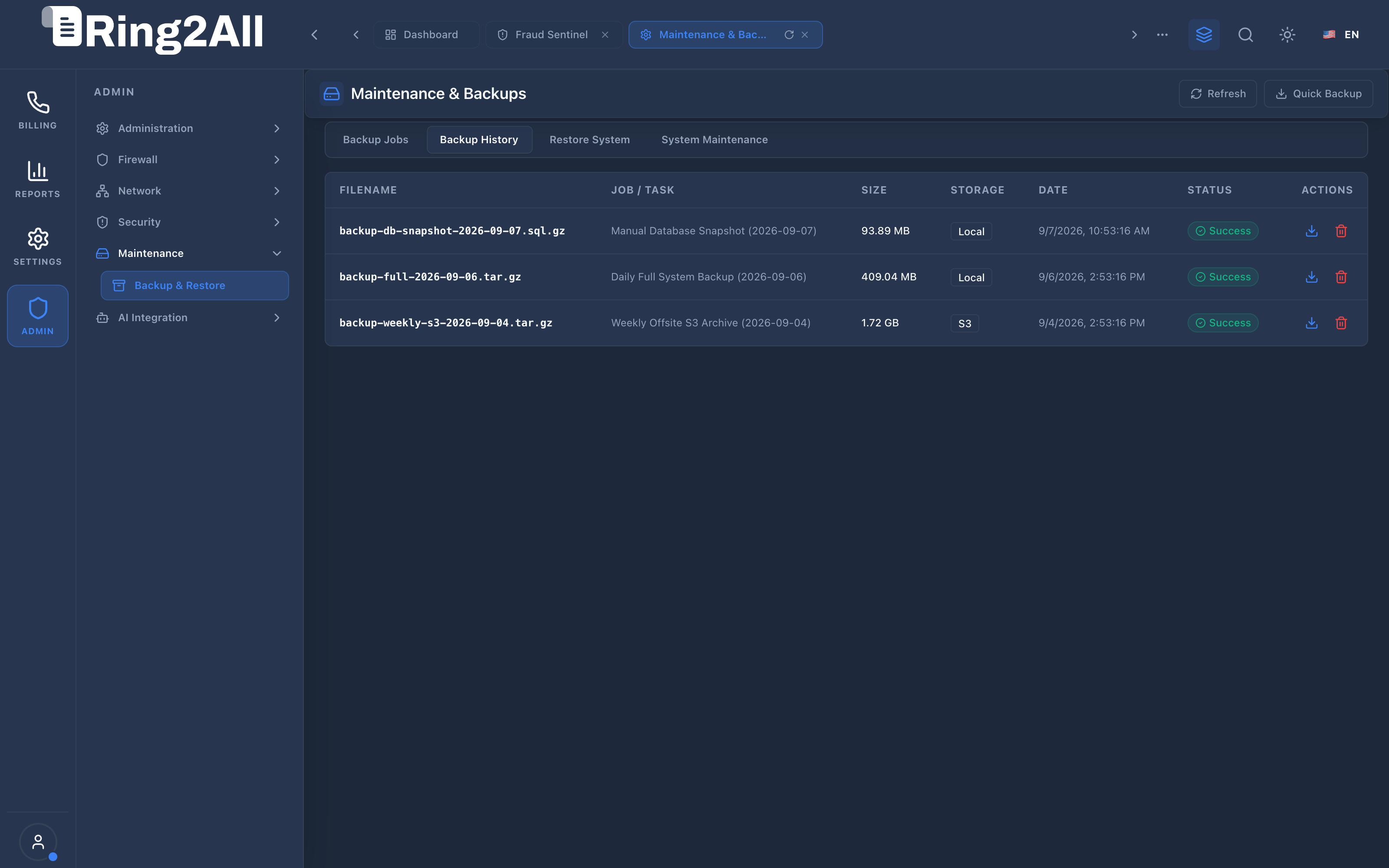Screen dimensions: 1389x868
Task: Open the Billing section in the left rail
Action: 38,110
